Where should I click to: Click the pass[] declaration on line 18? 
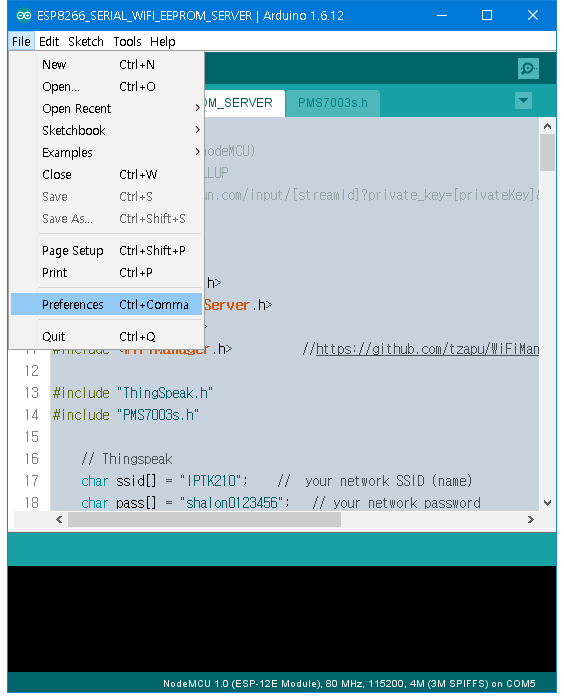point(185,503)
